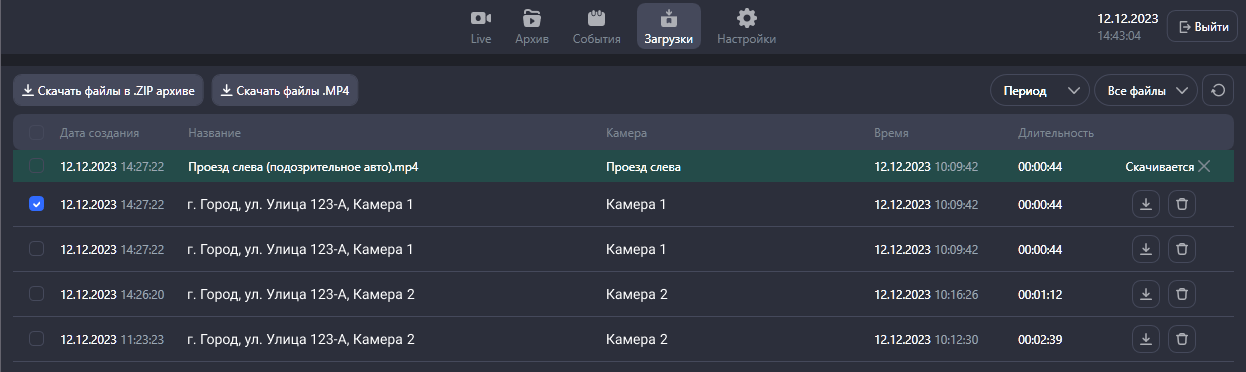This screenshot has height=372, width=1246.
Task: Download the 00:02:39 Камера 2 recording
Action: point(1146,339)
